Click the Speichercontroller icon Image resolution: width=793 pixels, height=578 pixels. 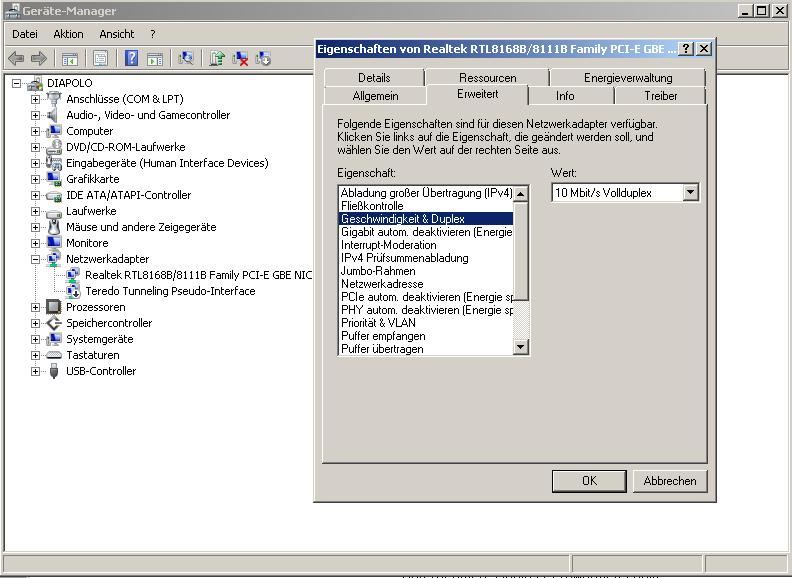point(54,323)
